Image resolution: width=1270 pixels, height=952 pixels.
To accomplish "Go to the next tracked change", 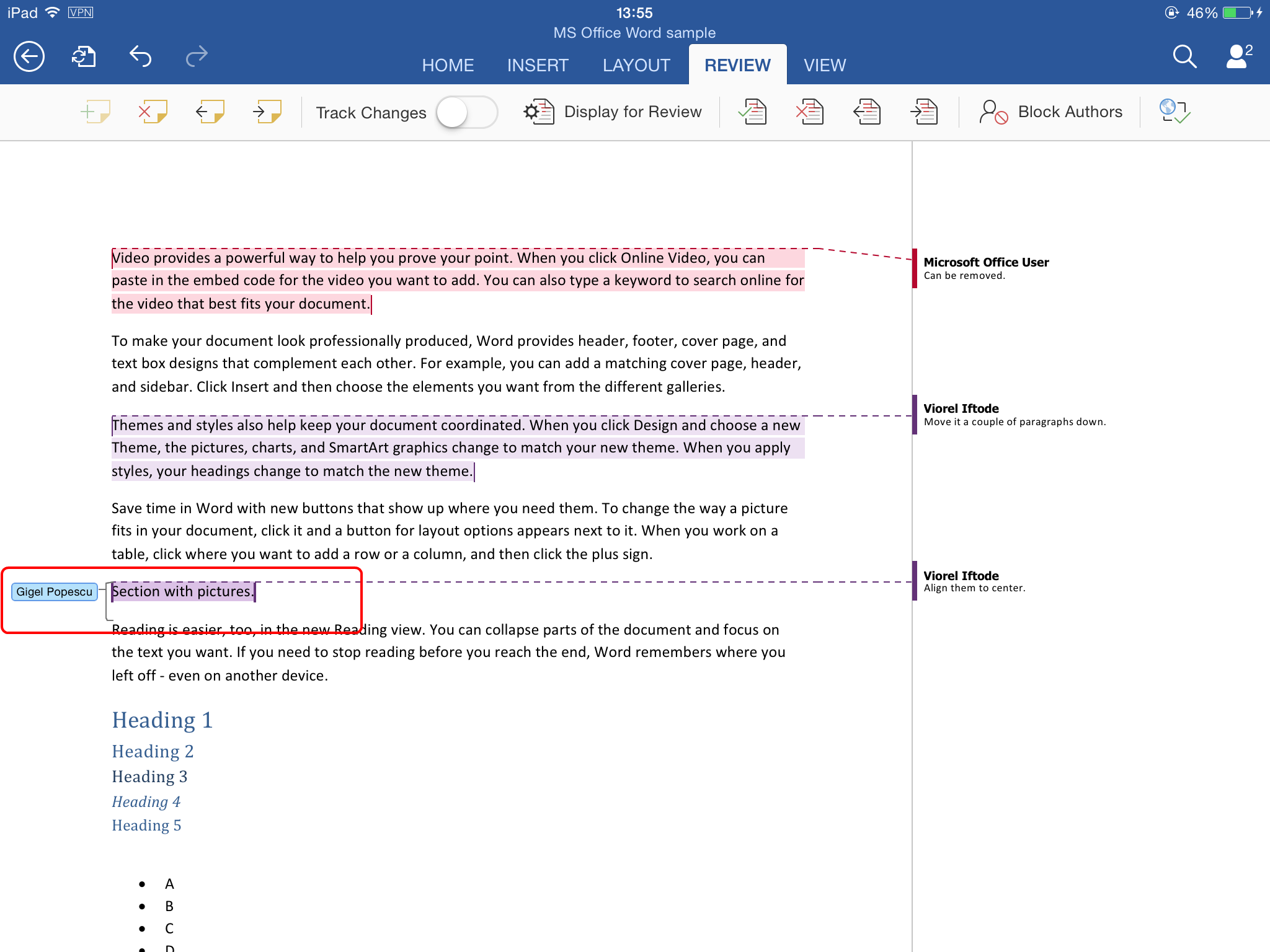I will [923, 112].
